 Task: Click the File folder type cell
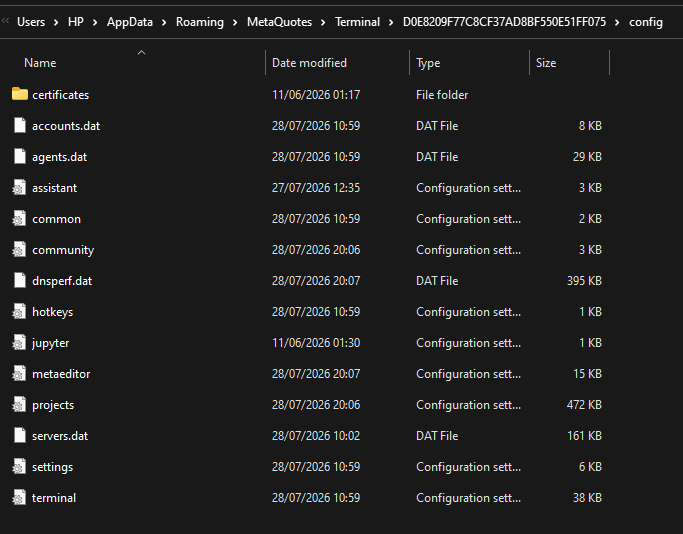[x=442, y=95]
